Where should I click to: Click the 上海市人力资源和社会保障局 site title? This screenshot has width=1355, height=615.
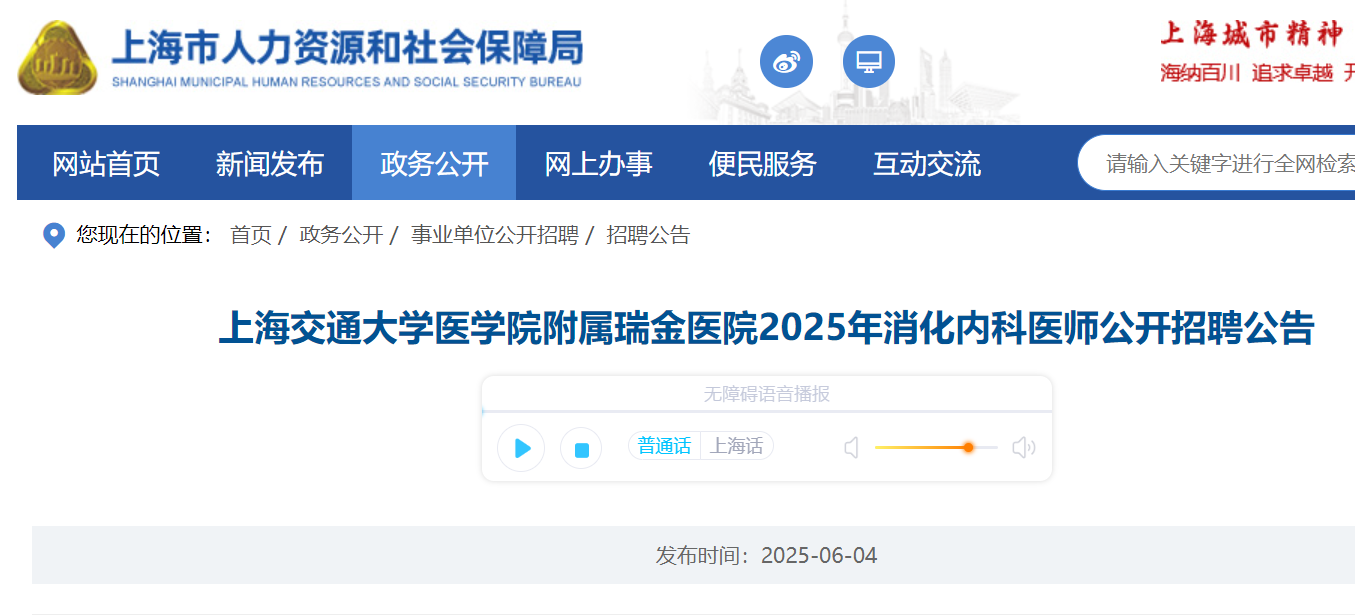347,48
